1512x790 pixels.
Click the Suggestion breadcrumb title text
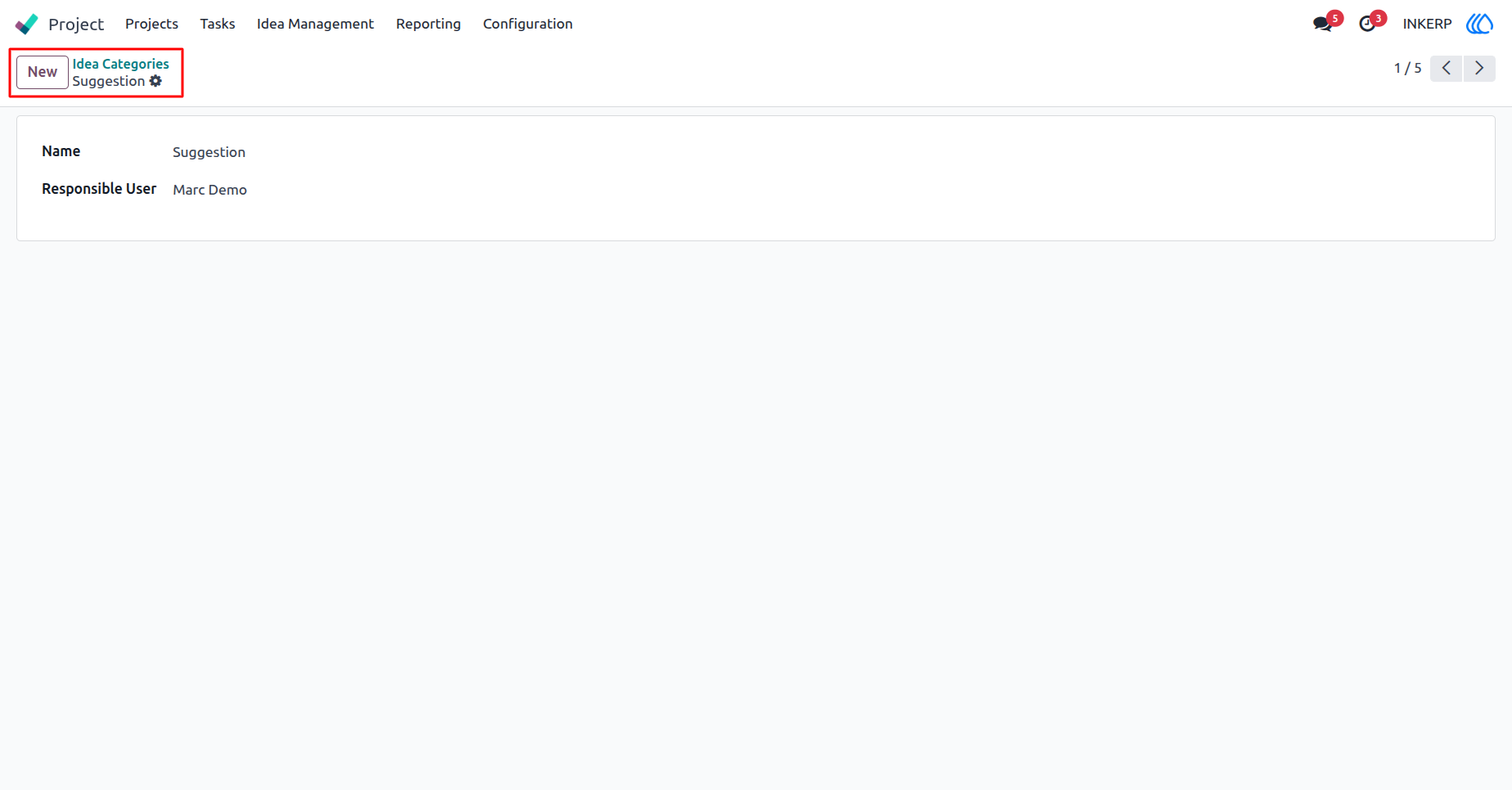tap(109, 81)
